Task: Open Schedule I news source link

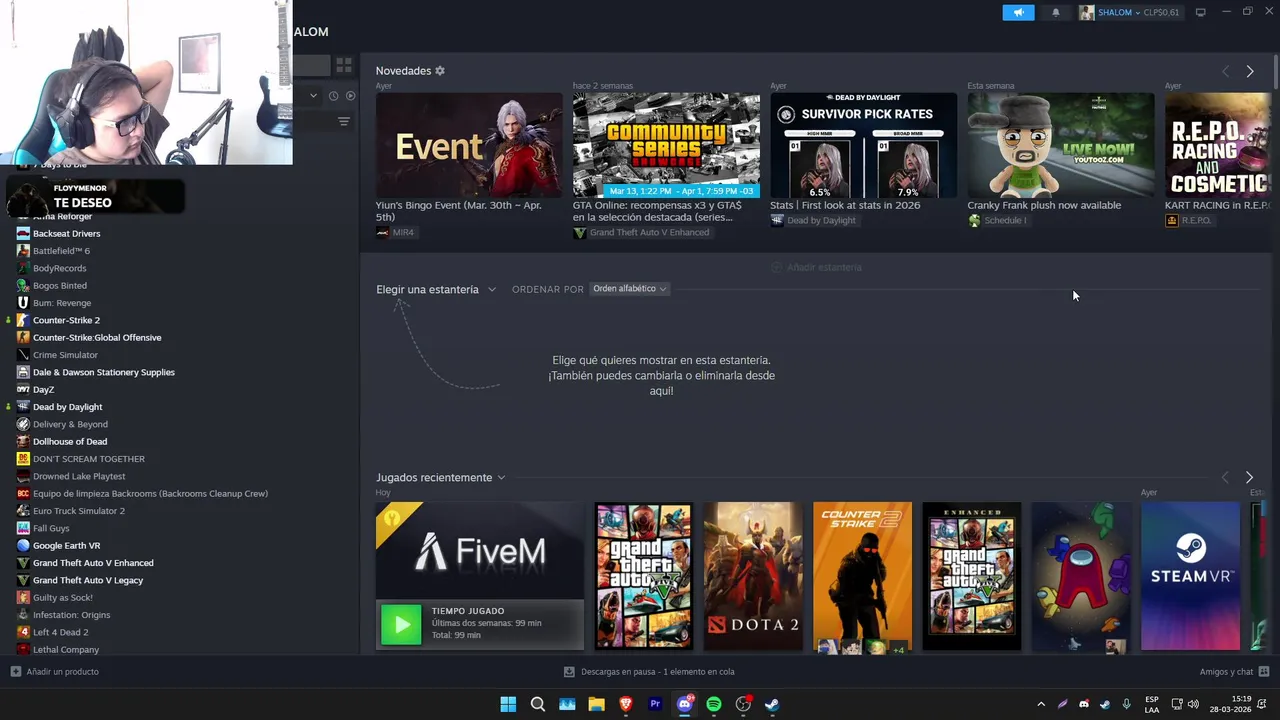Action: pyautogui.click(x=1004, y=220)
